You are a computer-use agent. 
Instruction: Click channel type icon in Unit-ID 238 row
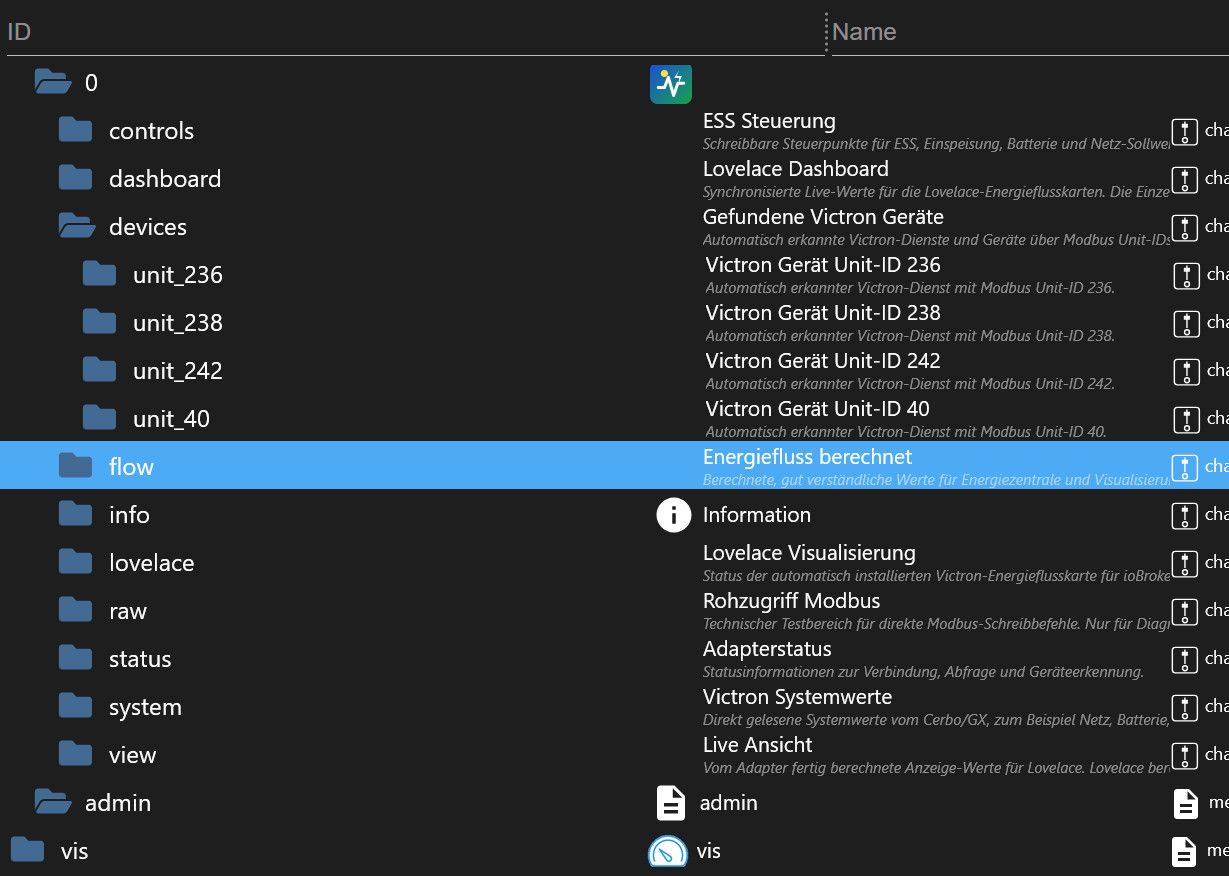click(x=1185, y=323)
